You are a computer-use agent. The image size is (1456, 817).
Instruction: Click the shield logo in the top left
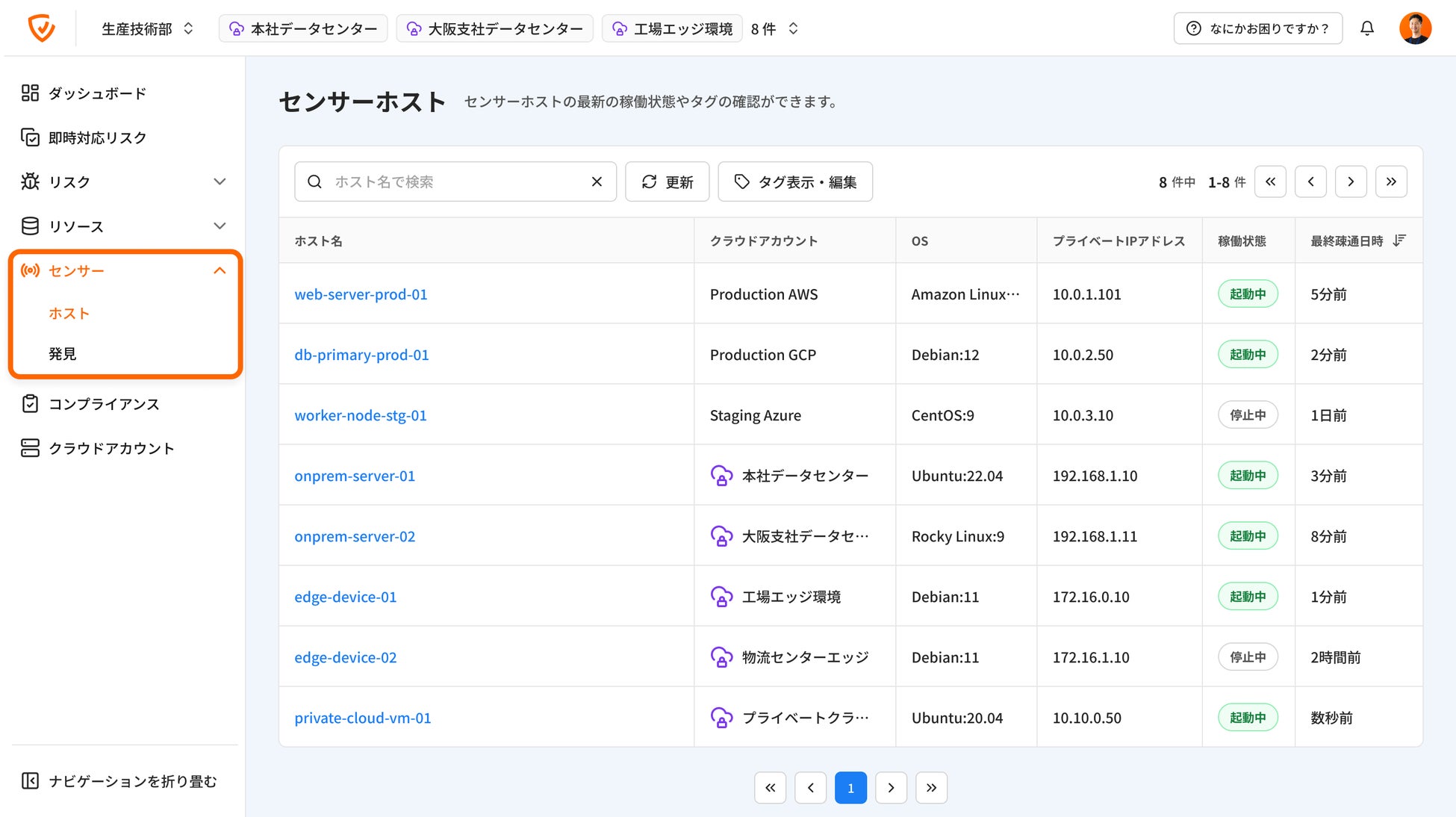pyautogui.click(x=41, y=28)
